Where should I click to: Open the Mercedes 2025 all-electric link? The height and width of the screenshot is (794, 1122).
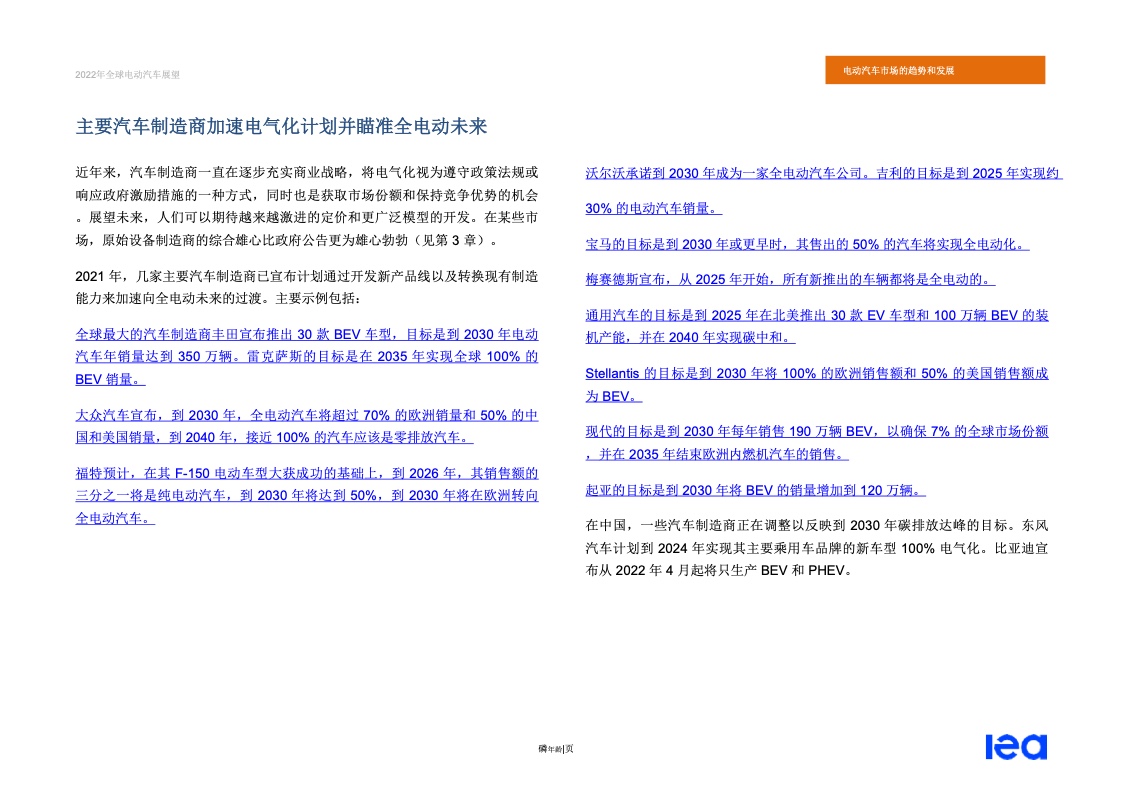(790, 279)
